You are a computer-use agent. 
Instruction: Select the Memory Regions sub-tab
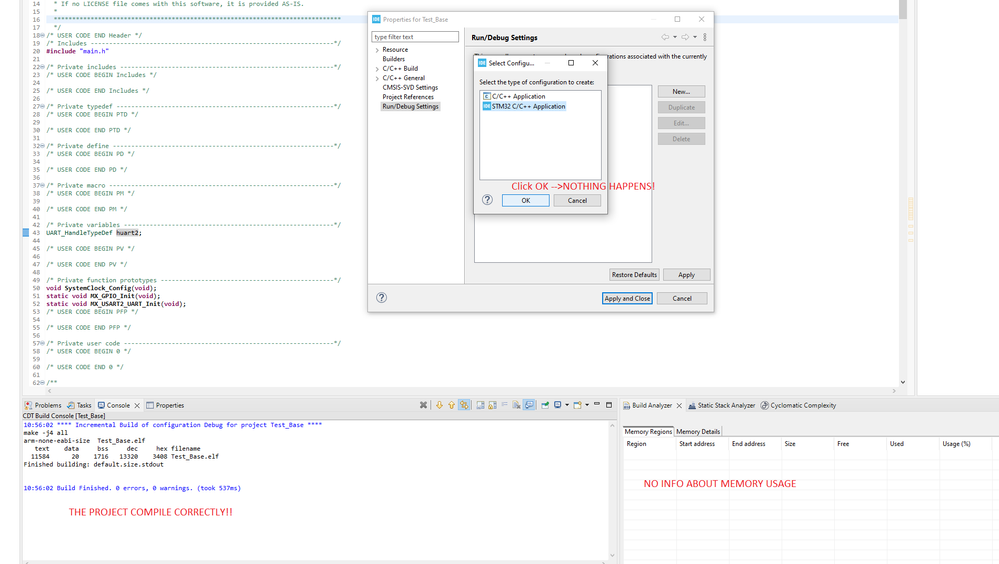(648, 431)
